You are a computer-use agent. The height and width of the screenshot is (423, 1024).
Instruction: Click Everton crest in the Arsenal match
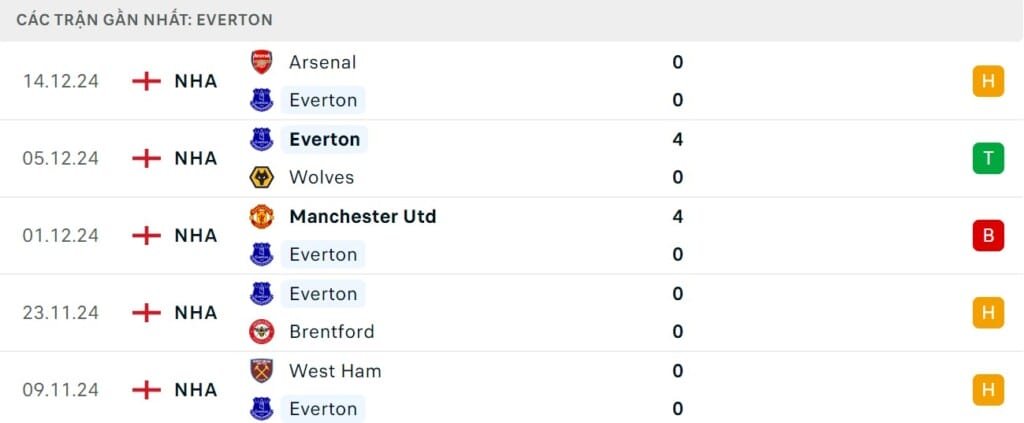point(261,100)
